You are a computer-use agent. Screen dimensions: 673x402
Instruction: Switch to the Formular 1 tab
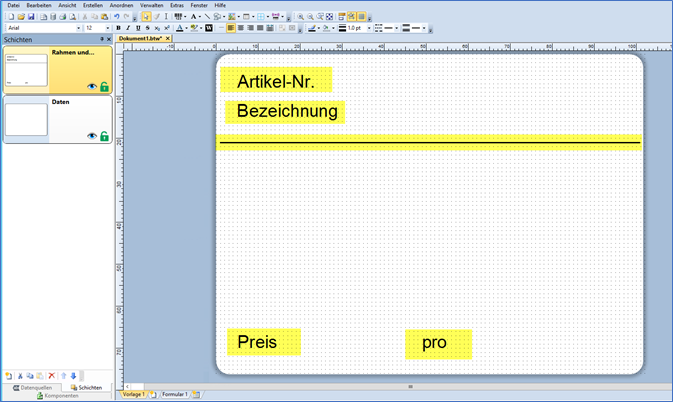click(174, 395)
